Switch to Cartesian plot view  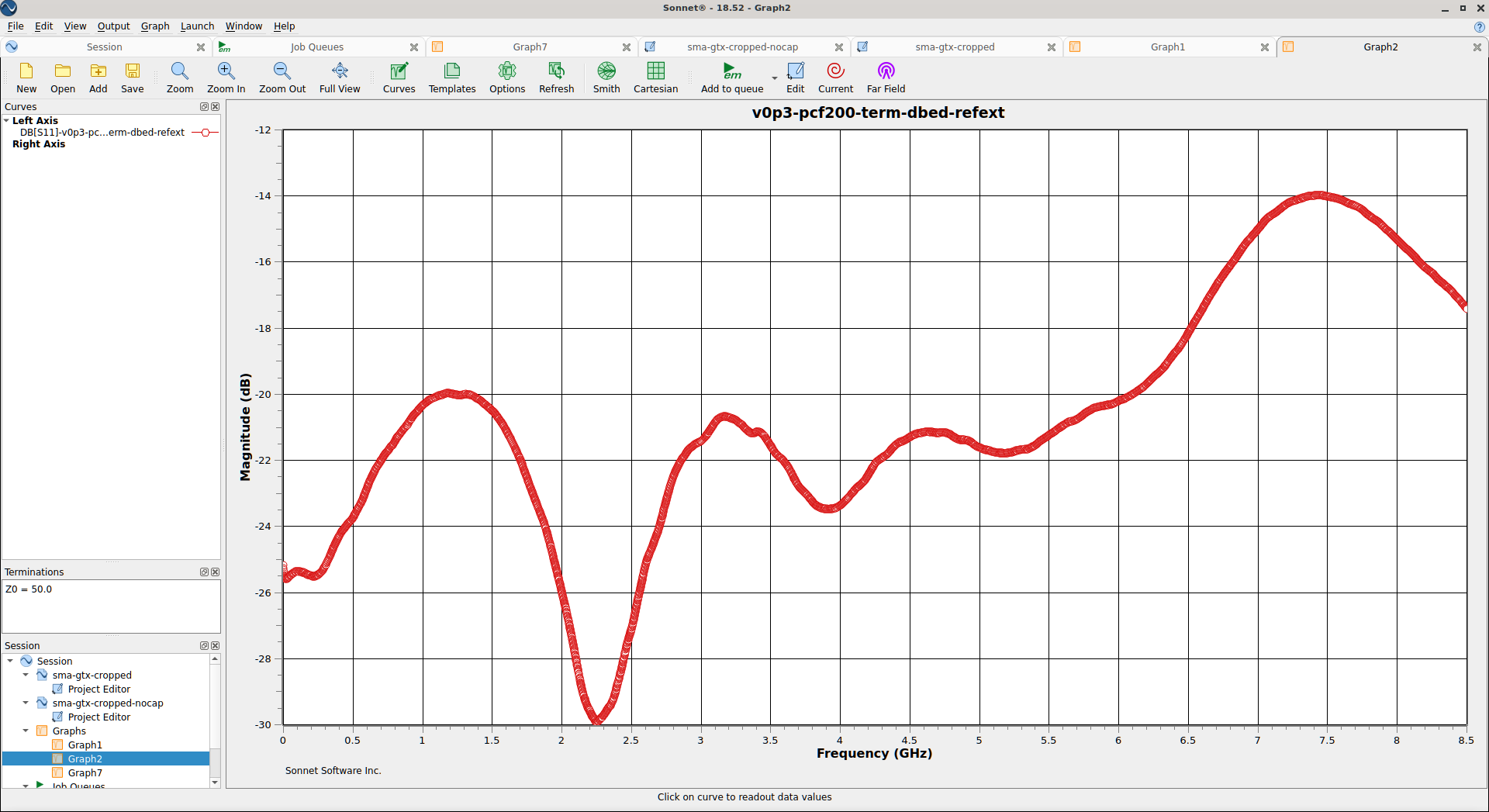point(656,78)
